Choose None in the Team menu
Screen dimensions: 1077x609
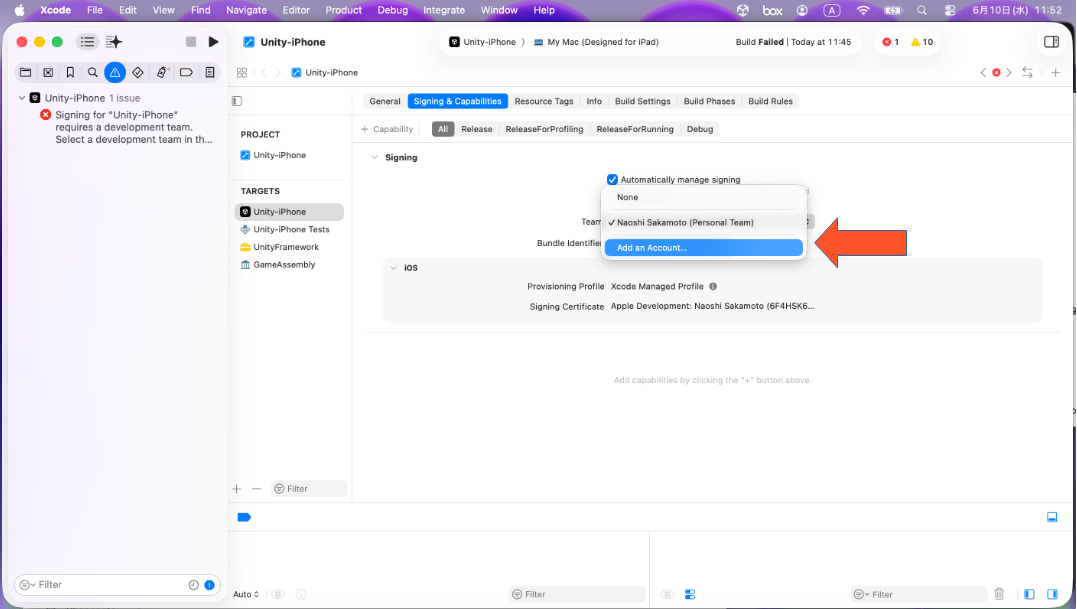(703, 197)
